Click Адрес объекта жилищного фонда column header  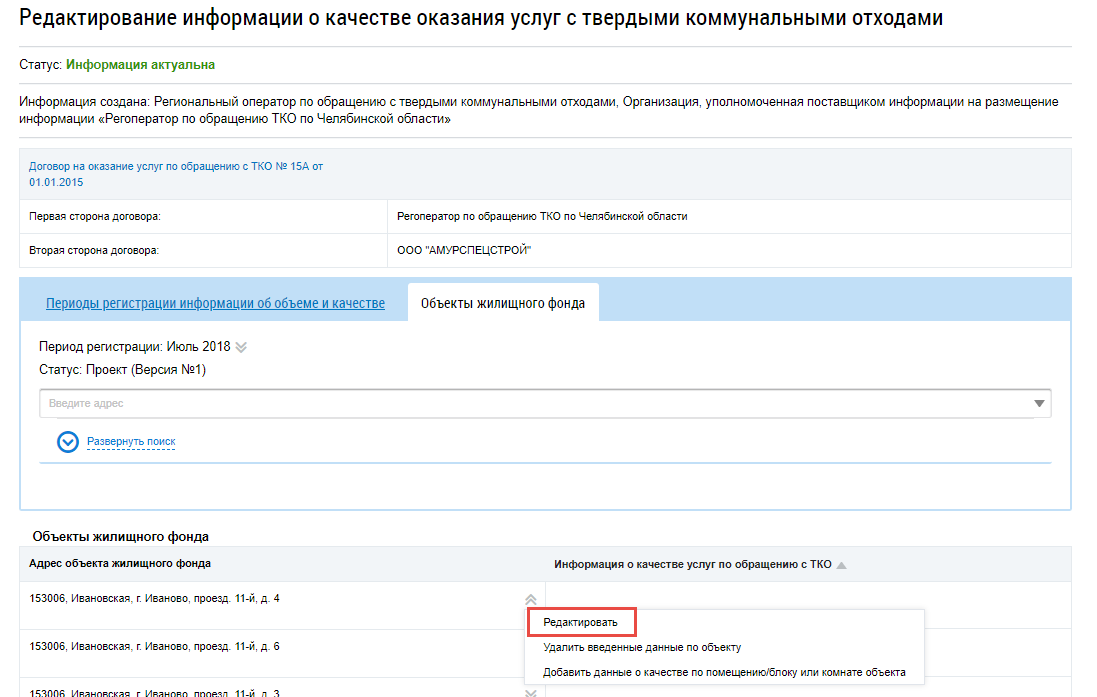click(120, 563)
